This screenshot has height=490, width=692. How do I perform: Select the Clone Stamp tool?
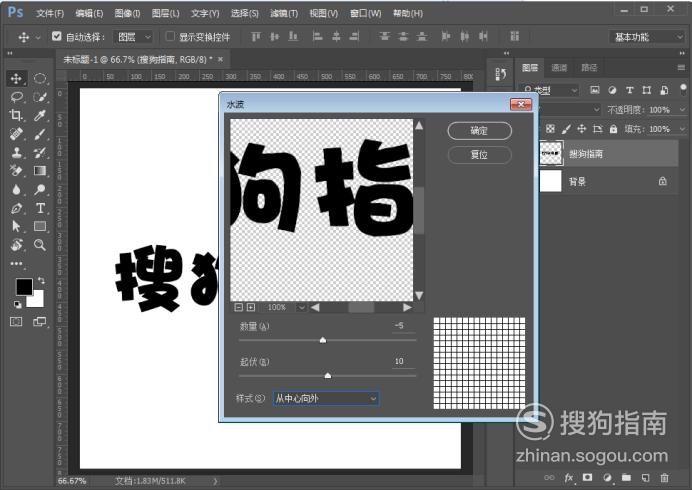point(16,152)
